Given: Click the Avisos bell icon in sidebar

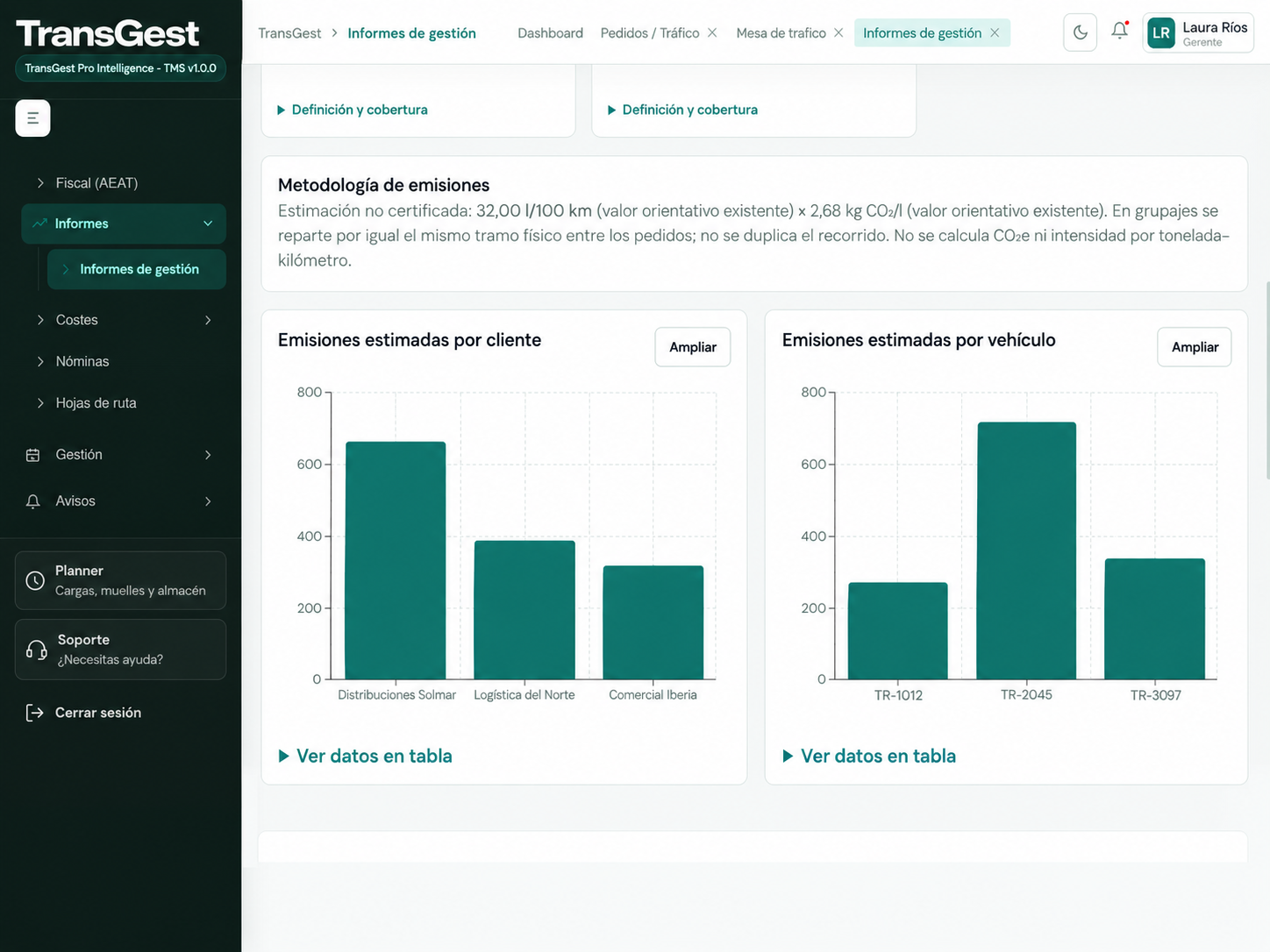Looking at the screenshot, I should [33, 501].
